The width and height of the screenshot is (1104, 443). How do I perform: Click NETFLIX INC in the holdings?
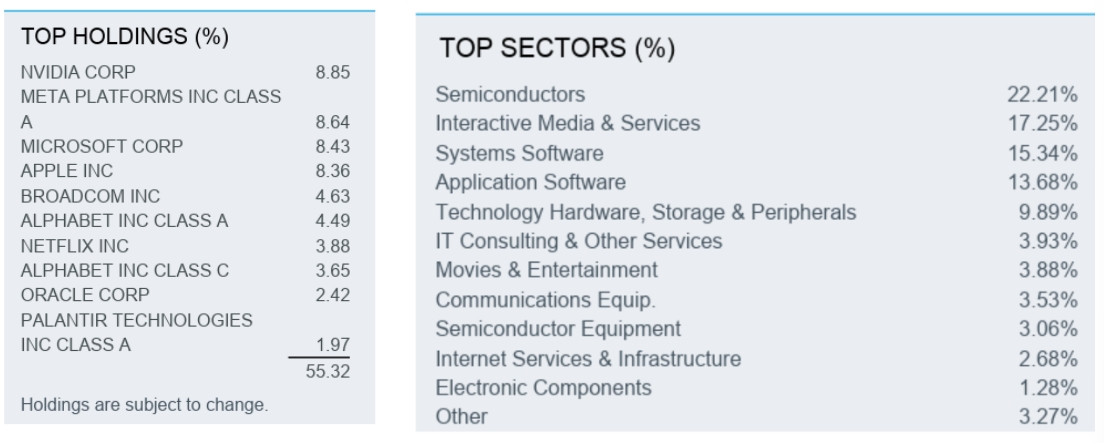click(74, 245)
